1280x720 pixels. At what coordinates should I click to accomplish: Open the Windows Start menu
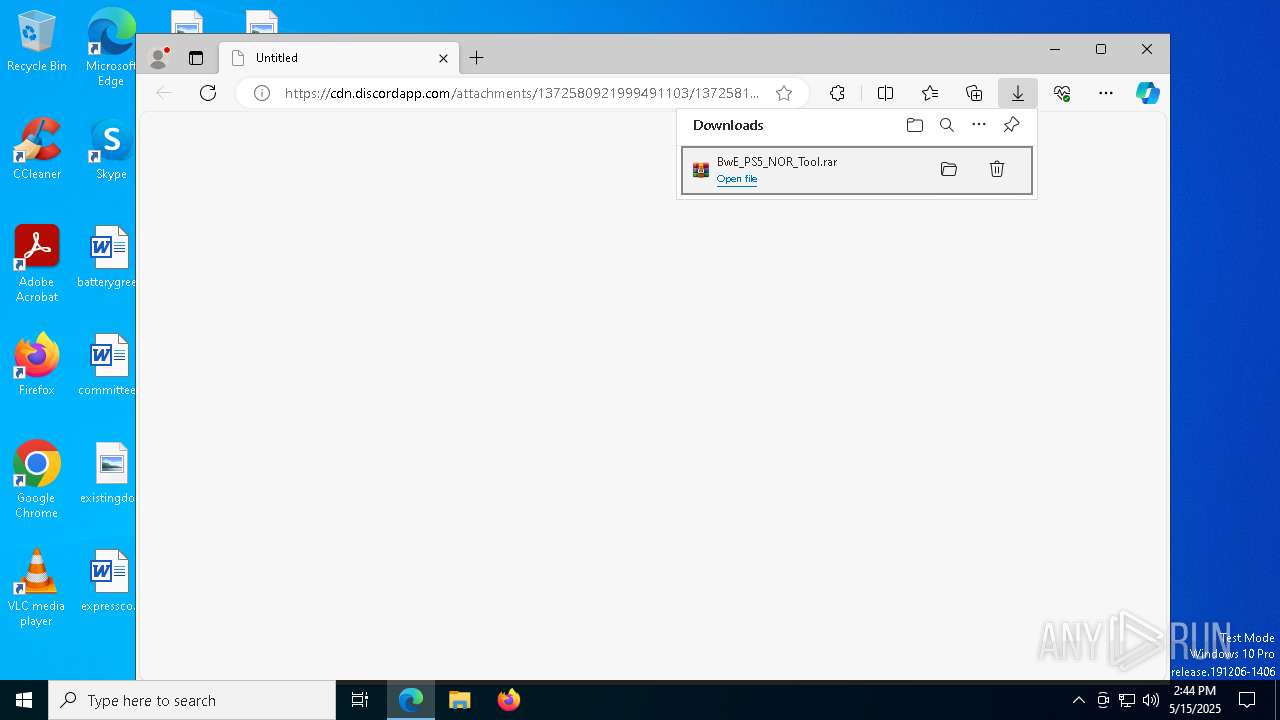click(x=24, y=700)
